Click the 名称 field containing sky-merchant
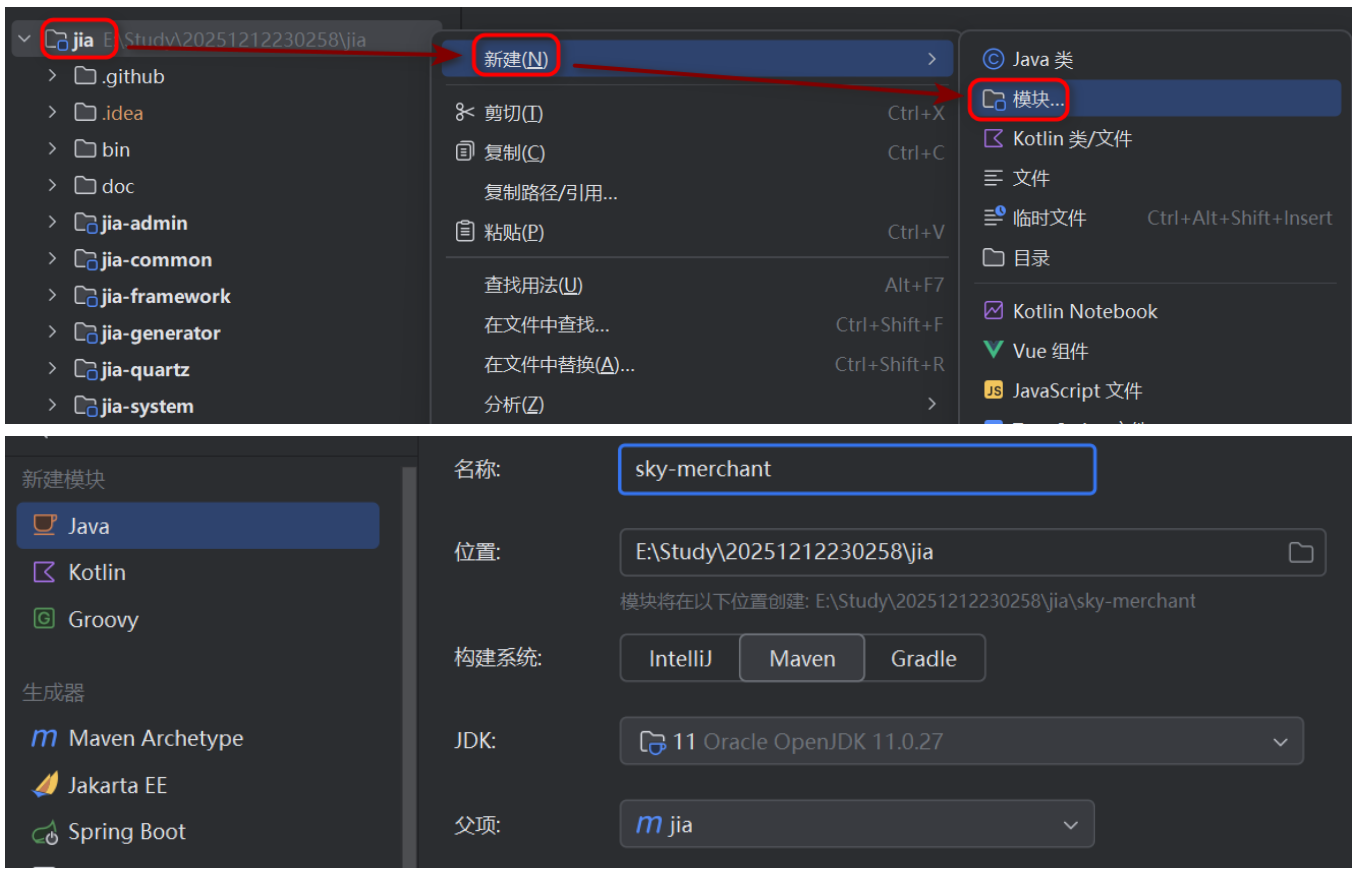Image resolution: width=1357 pixels, height=875 pixels. pyautogui.click(x=857, y=469)
